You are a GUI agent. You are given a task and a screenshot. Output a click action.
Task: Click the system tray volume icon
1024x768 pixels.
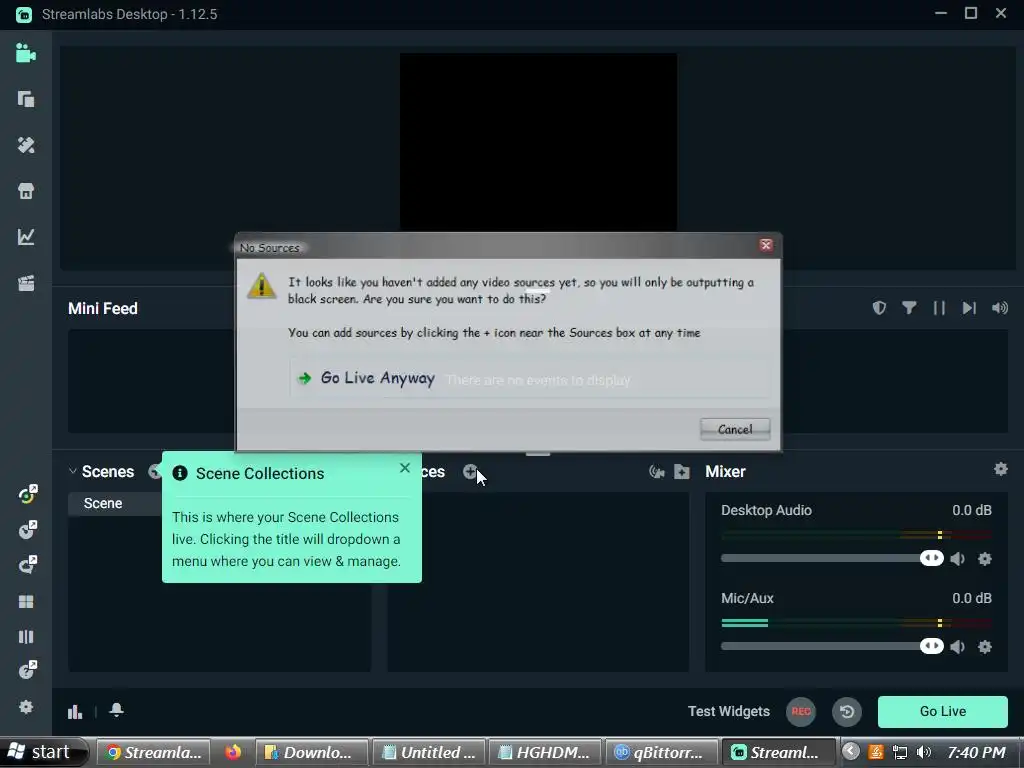(923, 752)
